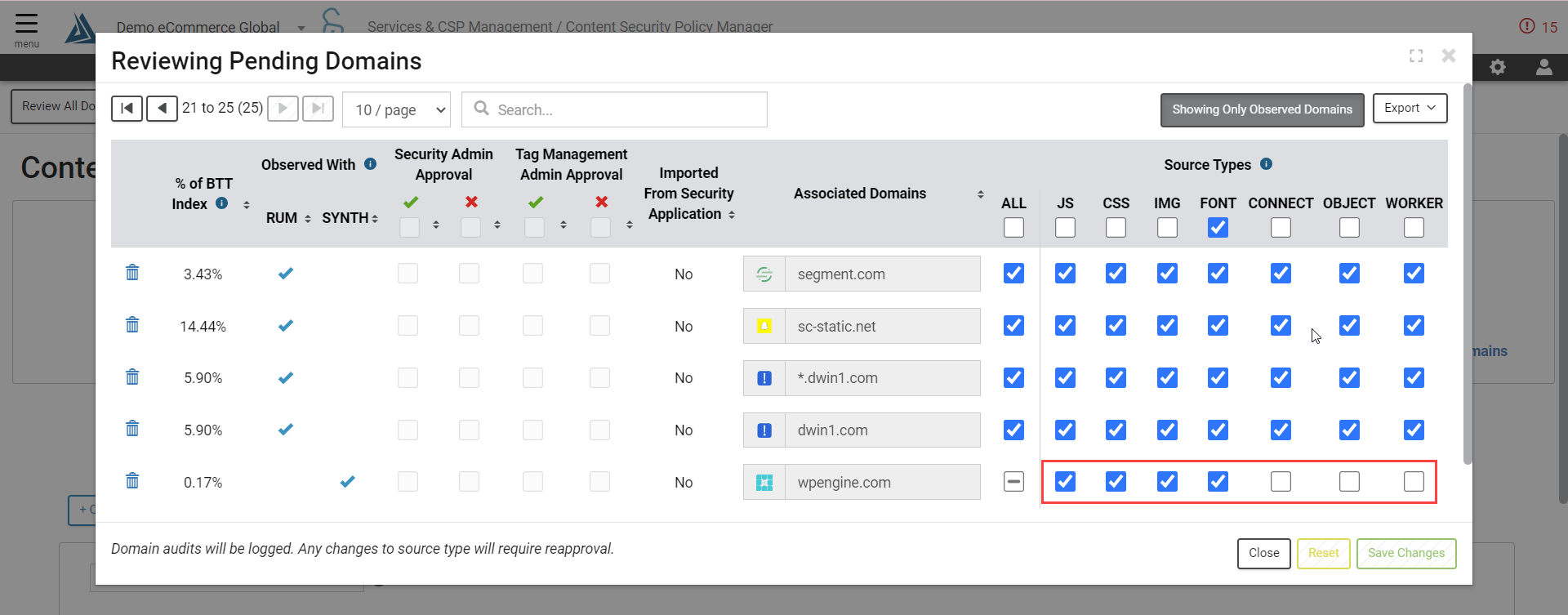Click the dwin1.com domain icon

click(764, 430)
